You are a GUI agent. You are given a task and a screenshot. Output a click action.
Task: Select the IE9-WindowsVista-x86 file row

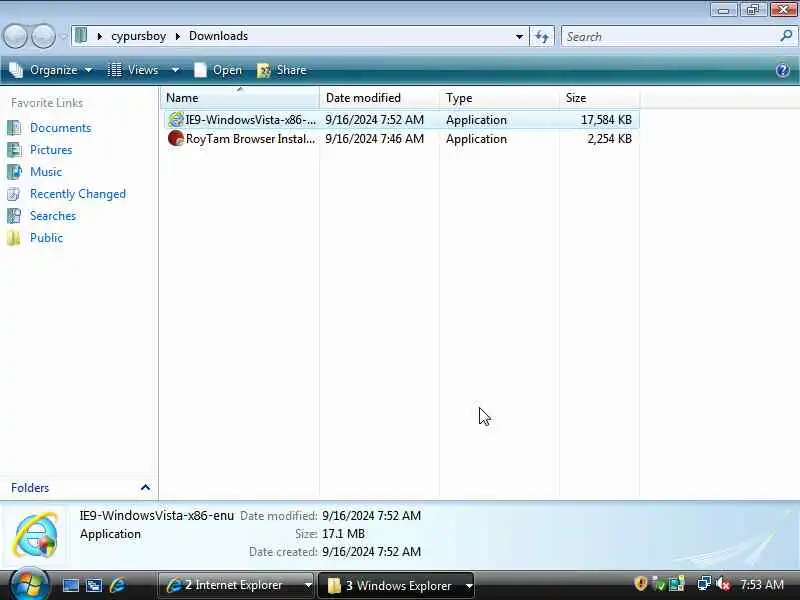point(401,120)
